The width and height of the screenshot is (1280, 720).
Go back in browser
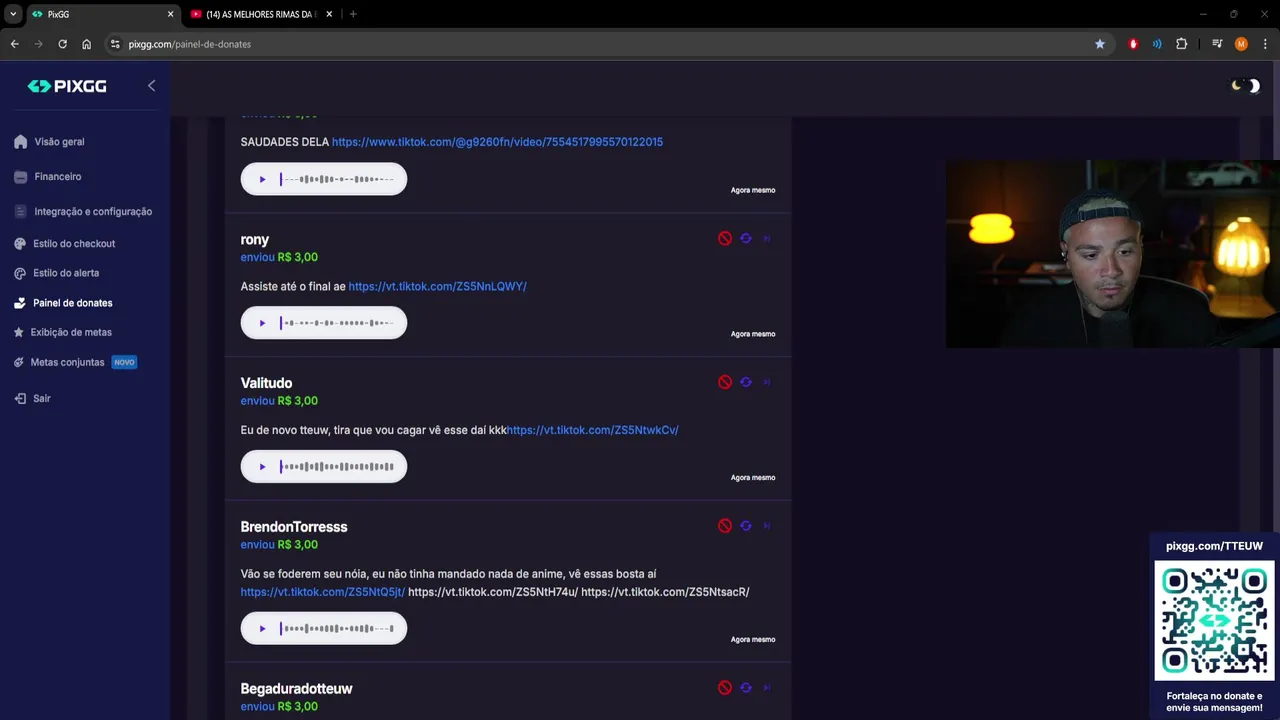(x=14, y=44)
